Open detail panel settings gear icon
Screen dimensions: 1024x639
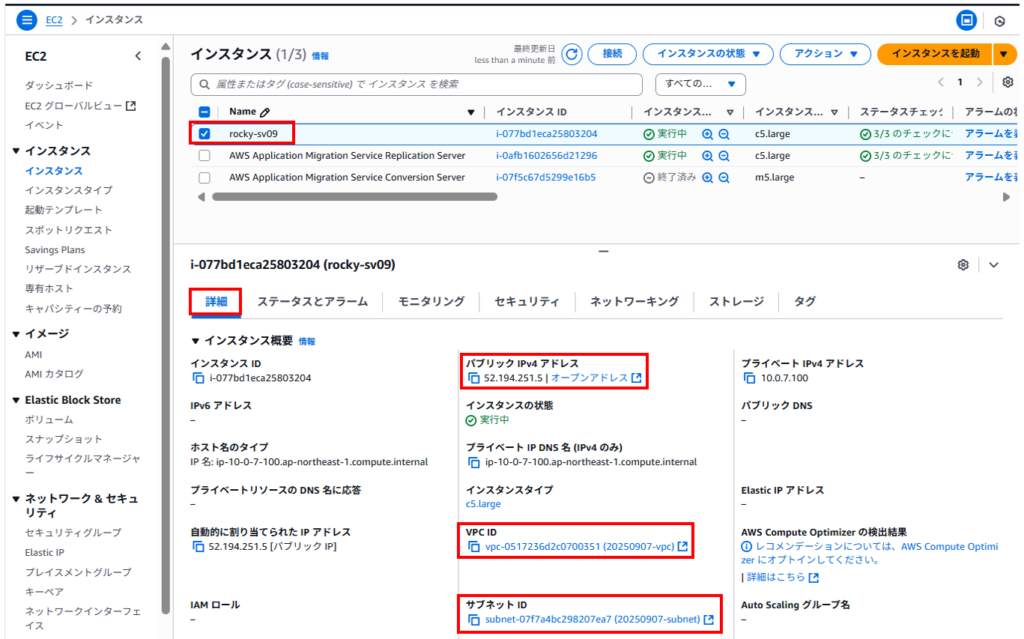click(x=963, y=265)
